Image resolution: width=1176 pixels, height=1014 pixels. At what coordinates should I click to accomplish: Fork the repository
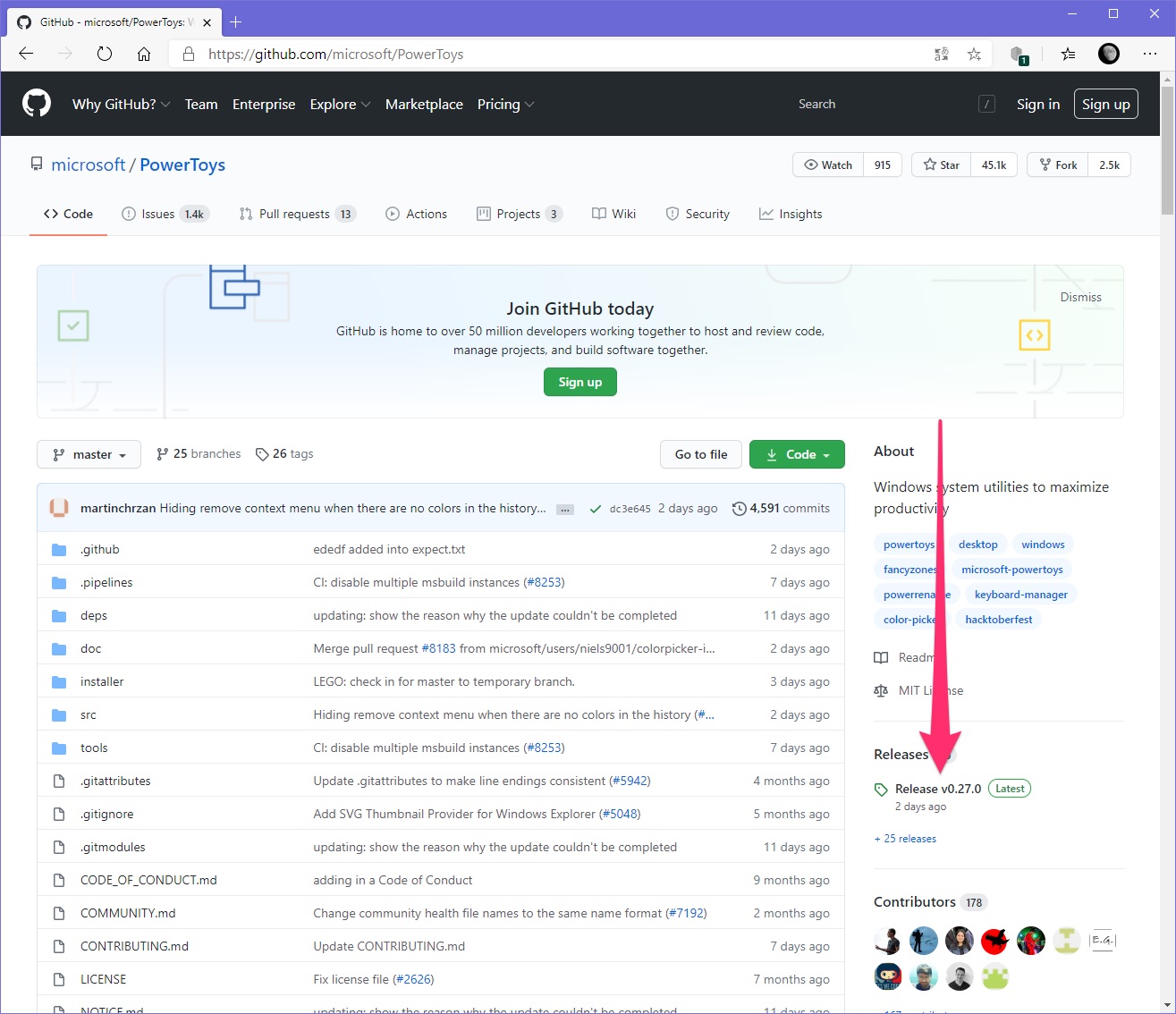coord(1058,165)
